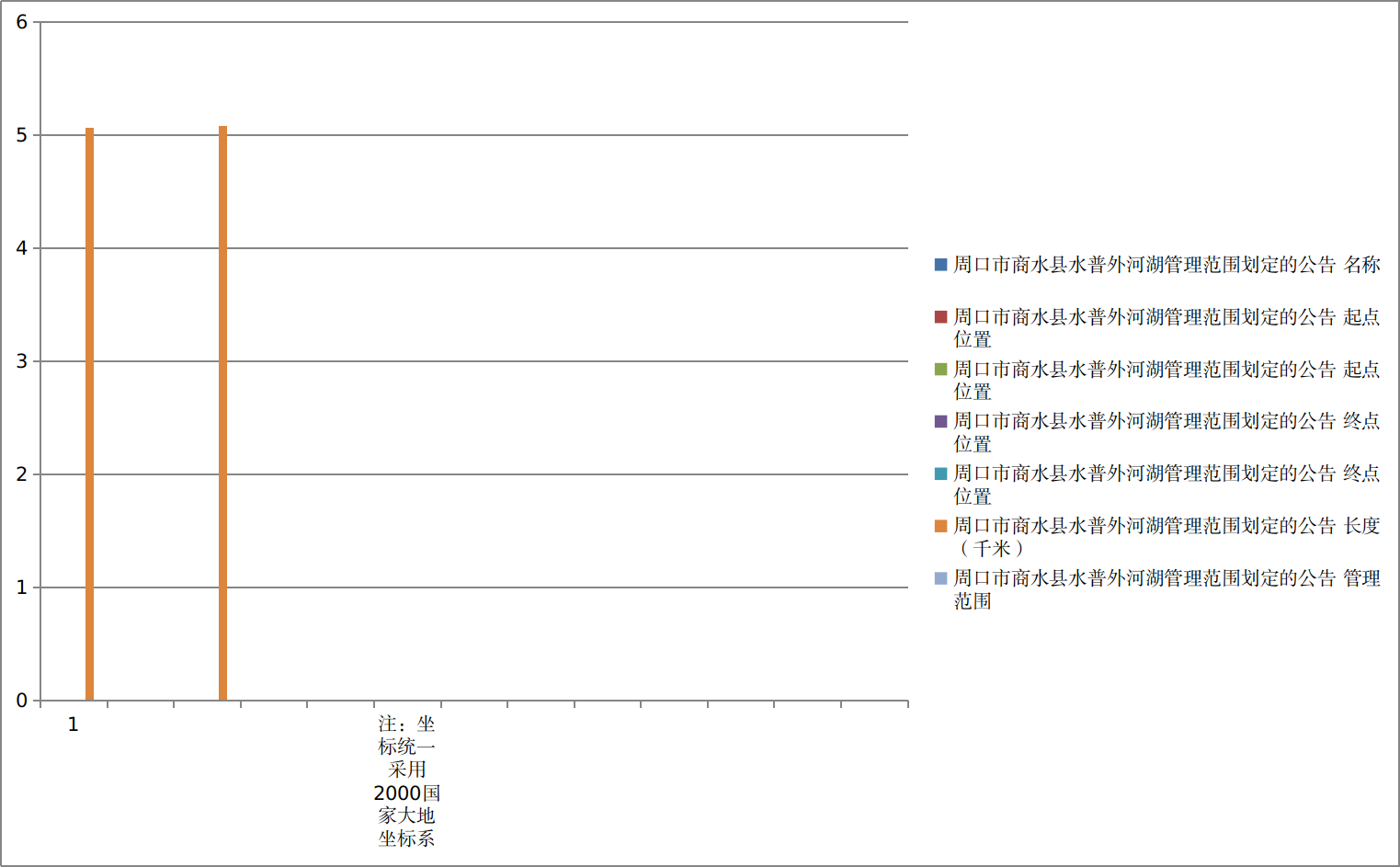Screen dimensions: 1400x867
Task: Click the legend text ending in 名称
Action: point(1166,265)
